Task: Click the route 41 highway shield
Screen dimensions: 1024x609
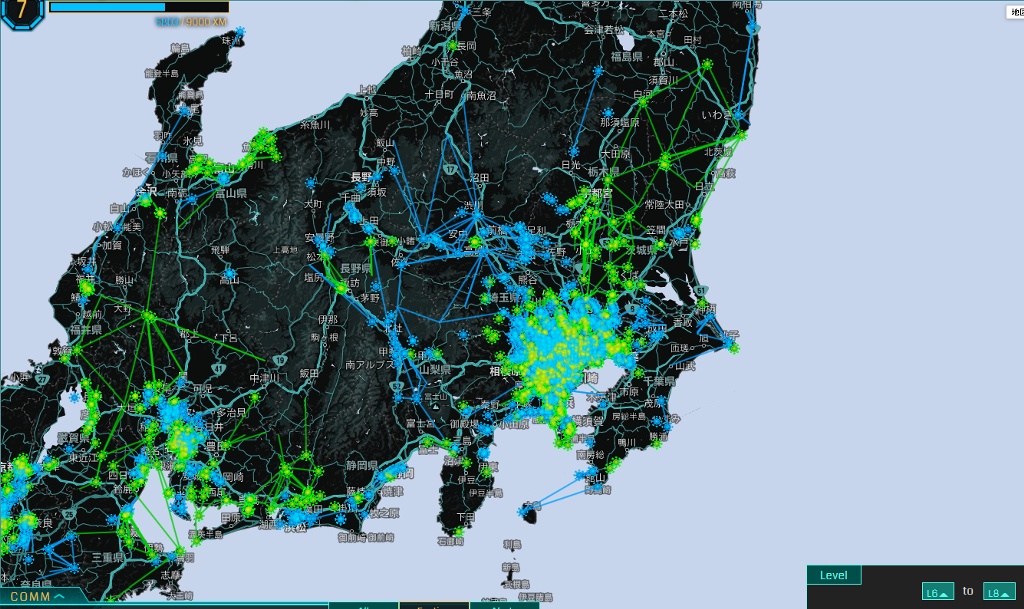Action: 219,369
